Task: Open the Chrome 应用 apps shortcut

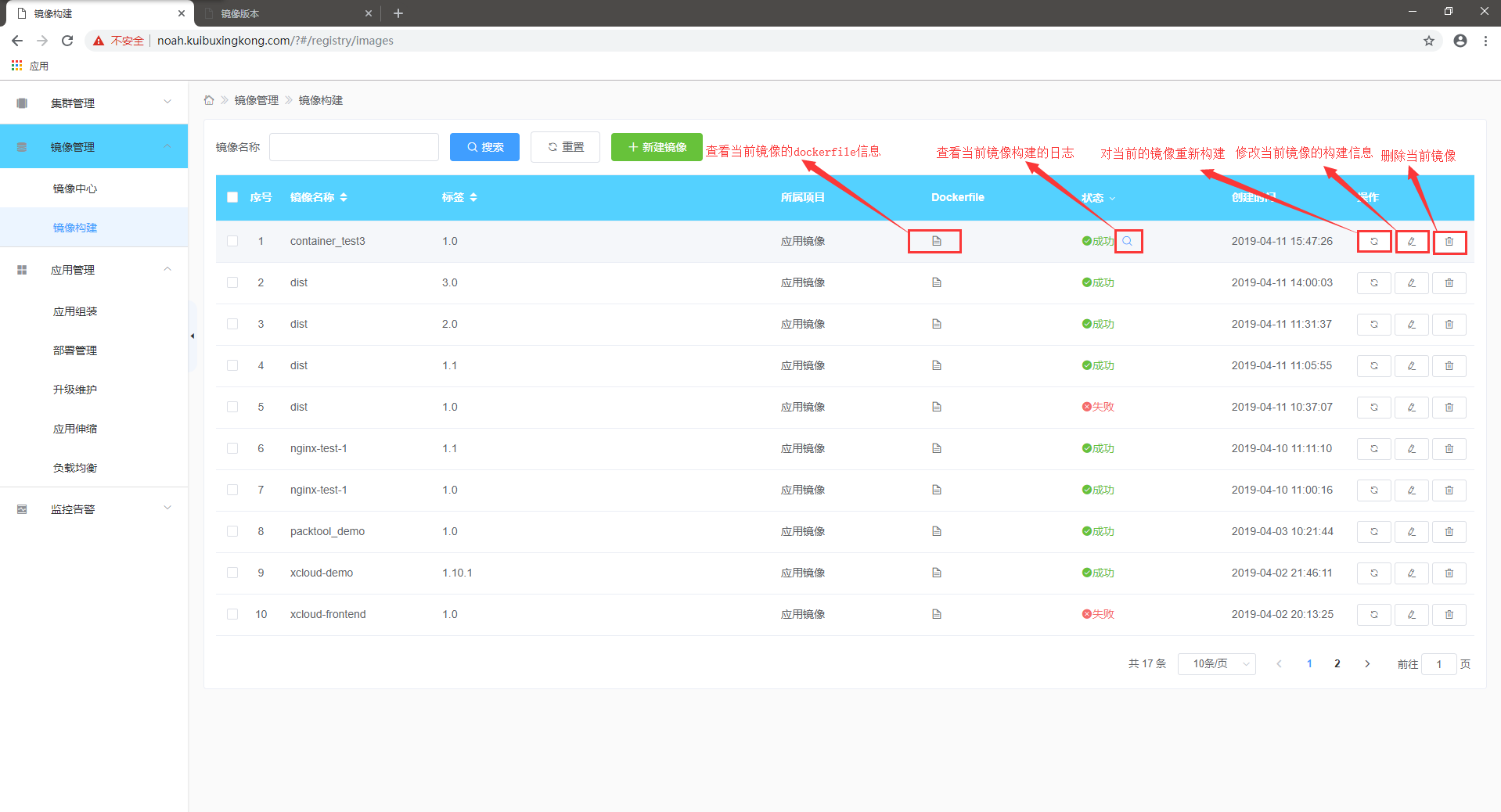Action: [30, 66]
